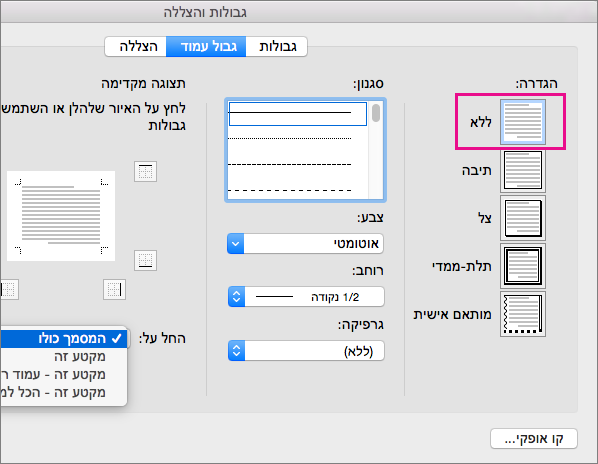This screenshot has height=464, width=598.
Task: Click the צל label text
Action: pos(485,218)
